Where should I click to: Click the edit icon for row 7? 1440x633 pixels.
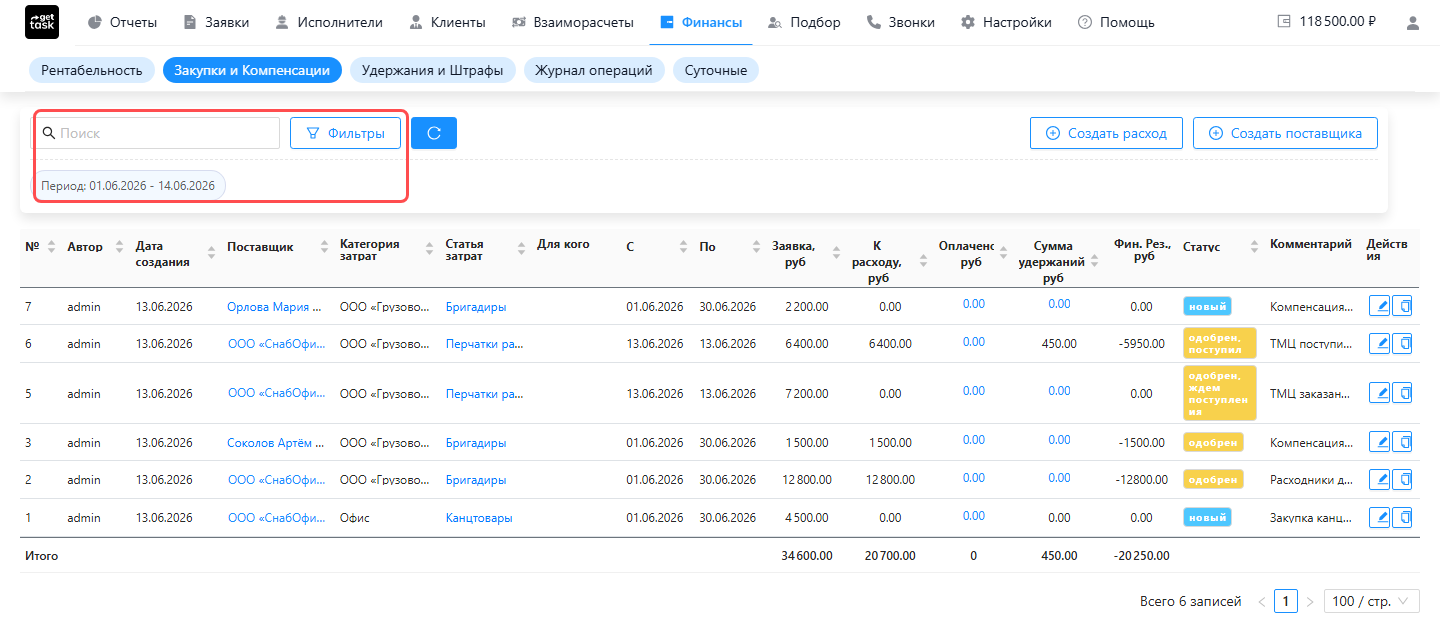[x=1379, y=307]
